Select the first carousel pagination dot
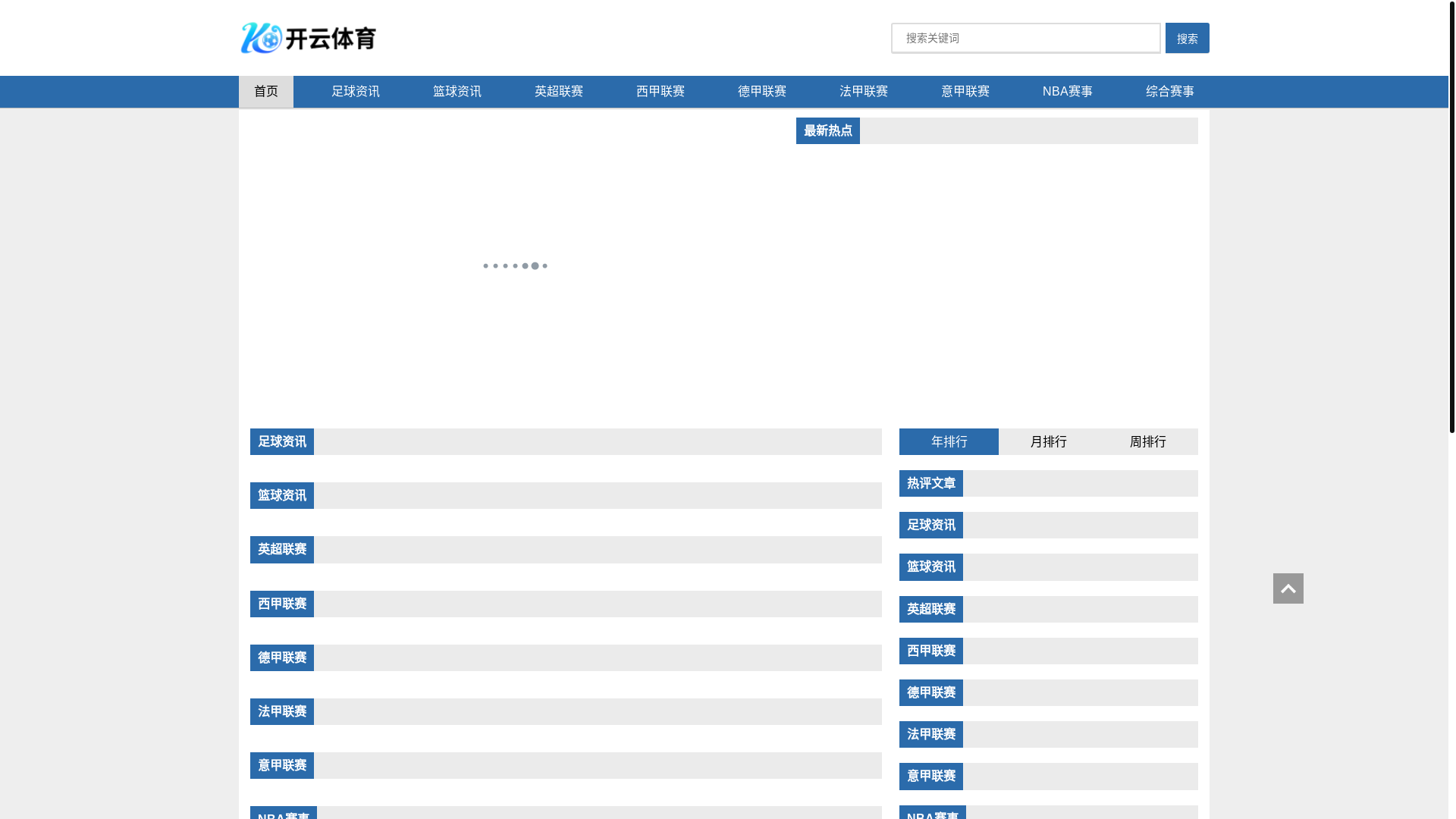This screenshot has width=1456, height=819. coord(485,266)
